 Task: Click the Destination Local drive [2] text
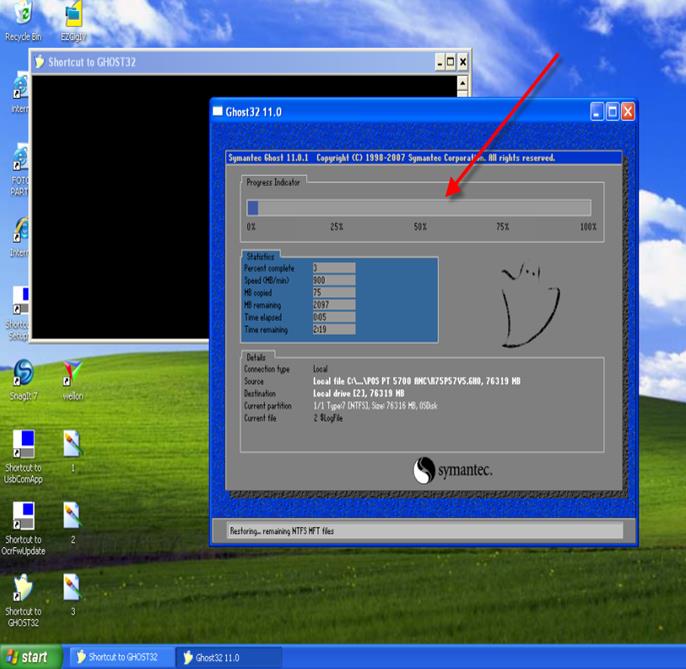[359, 393]
